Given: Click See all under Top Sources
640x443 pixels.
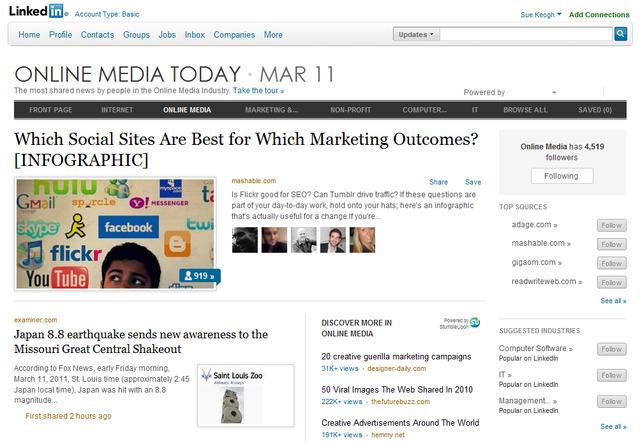Looking at the screenshot, I should (x=613, y=301).
